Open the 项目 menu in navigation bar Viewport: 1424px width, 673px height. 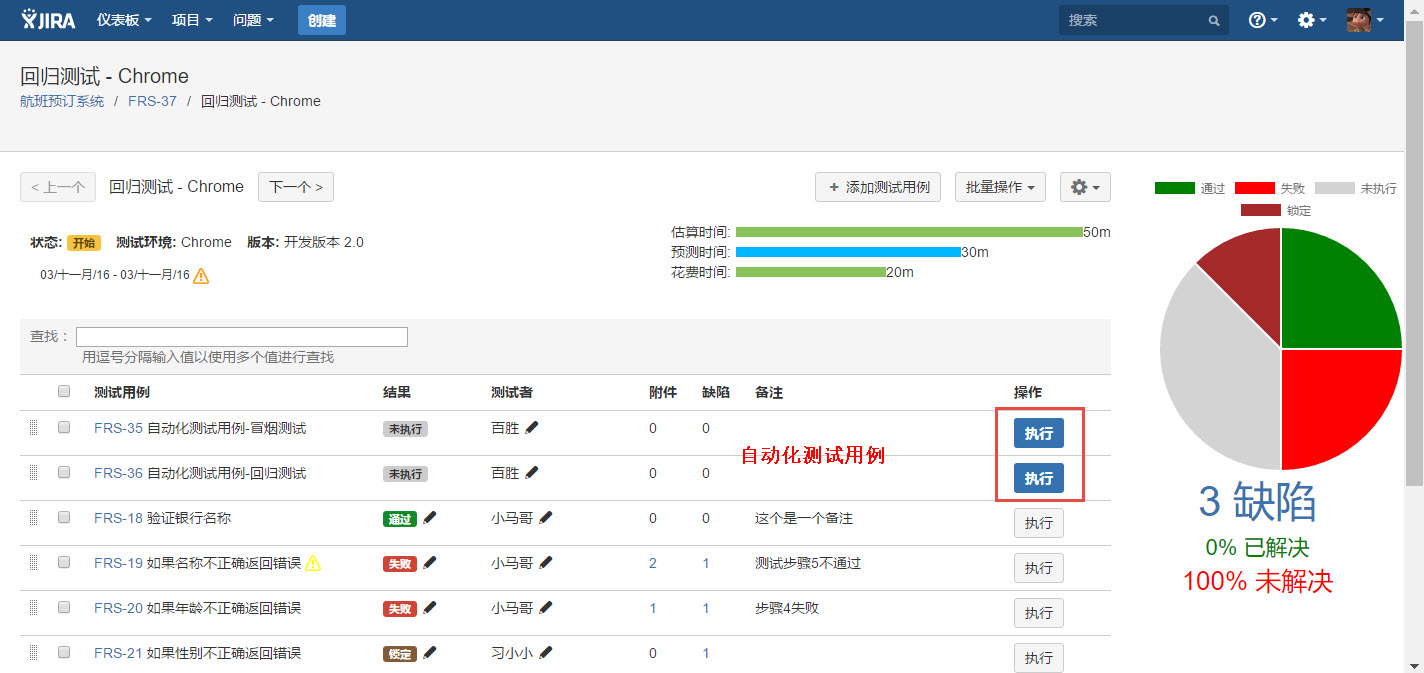[x=192, y=20]
